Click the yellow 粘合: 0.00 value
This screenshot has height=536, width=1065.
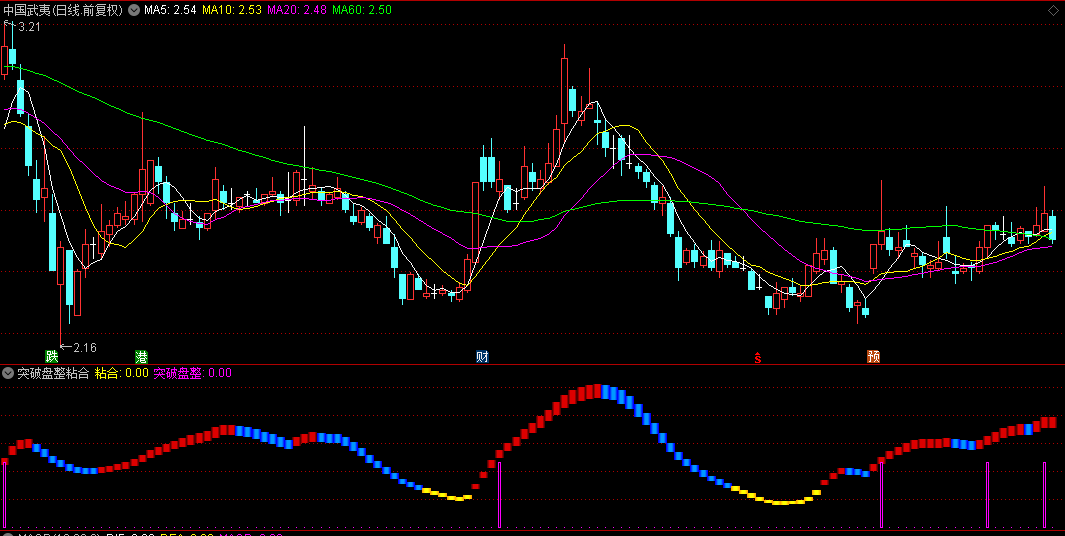tap(122, 372)
